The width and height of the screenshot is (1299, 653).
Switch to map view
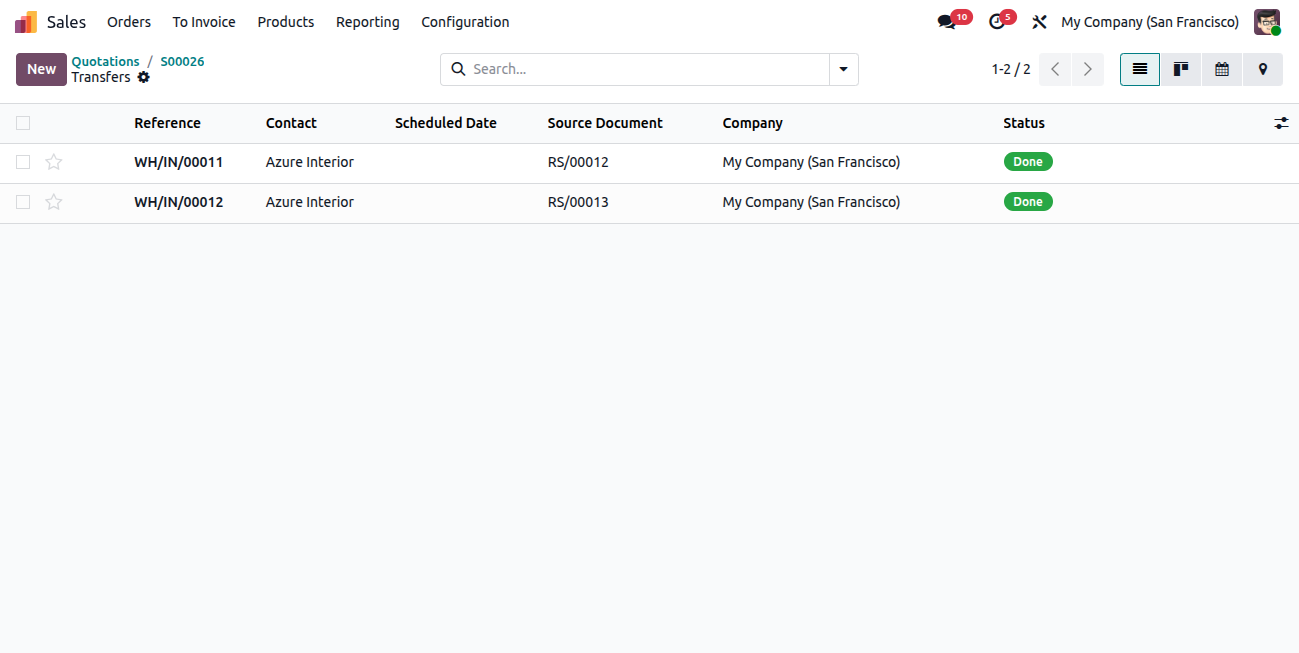point(1263,69)
